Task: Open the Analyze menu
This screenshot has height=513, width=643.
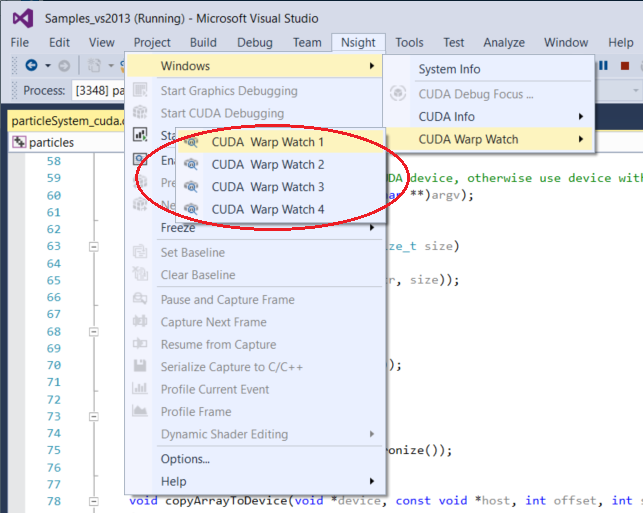Action: (504, 42)
